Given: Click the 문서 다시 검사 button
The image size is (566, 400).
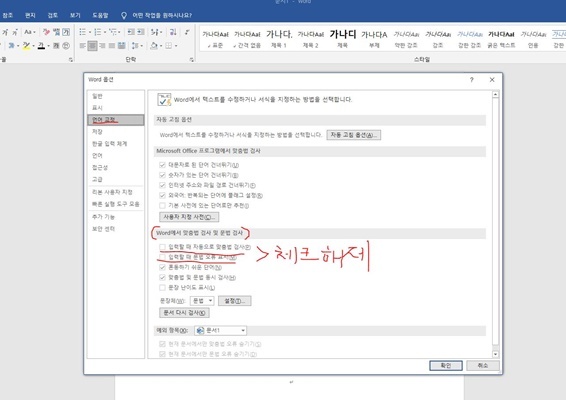Looking at the screenshot, I should pos(184,313).
